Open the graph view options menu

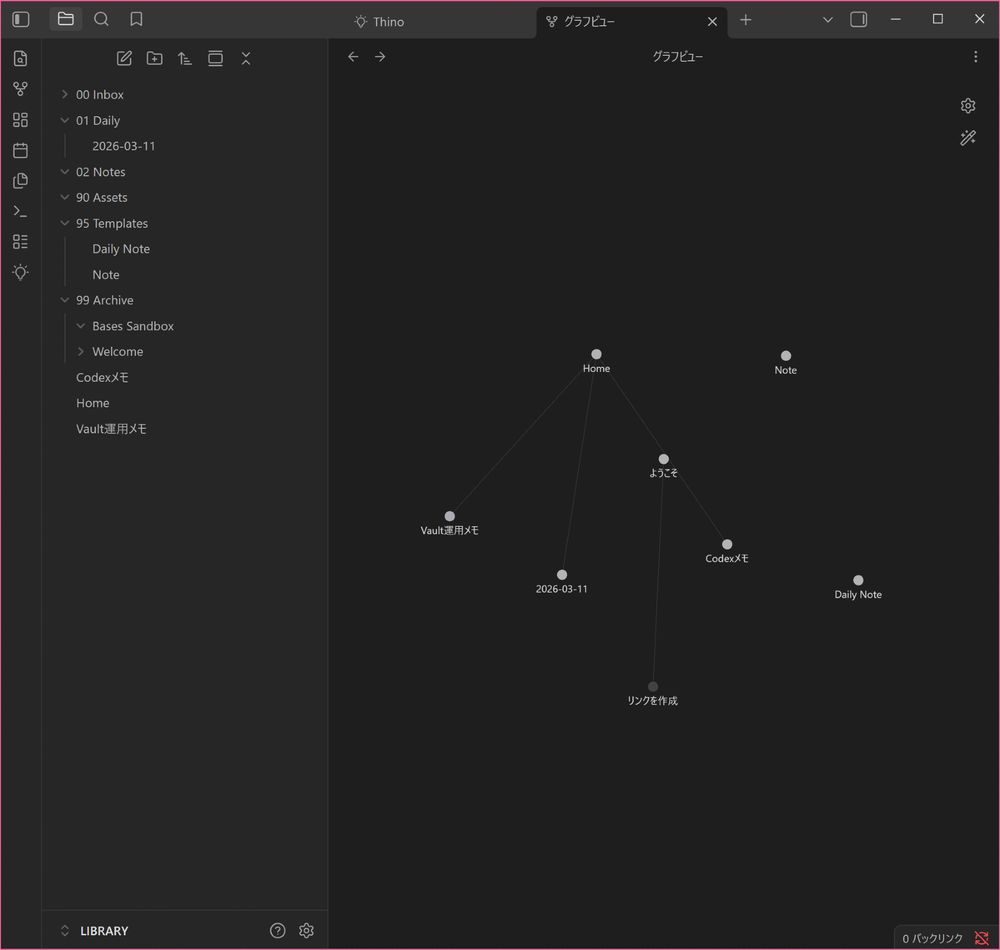(975, 56)
